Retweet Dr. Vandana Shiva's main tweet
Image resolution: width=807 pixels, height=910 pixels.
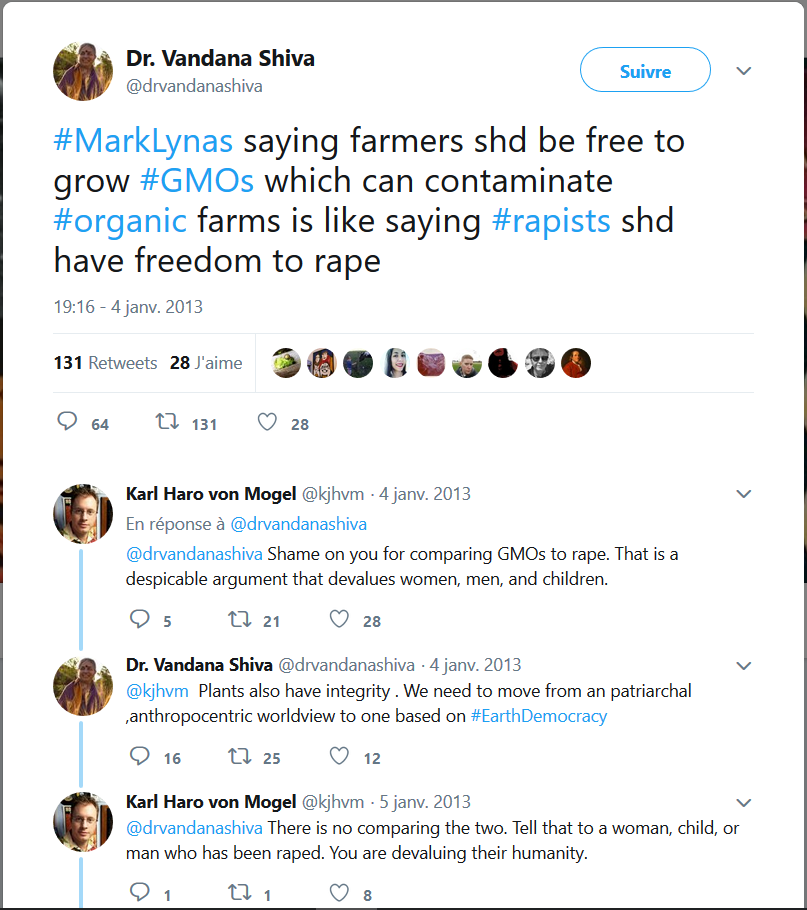tap(168, 423)
